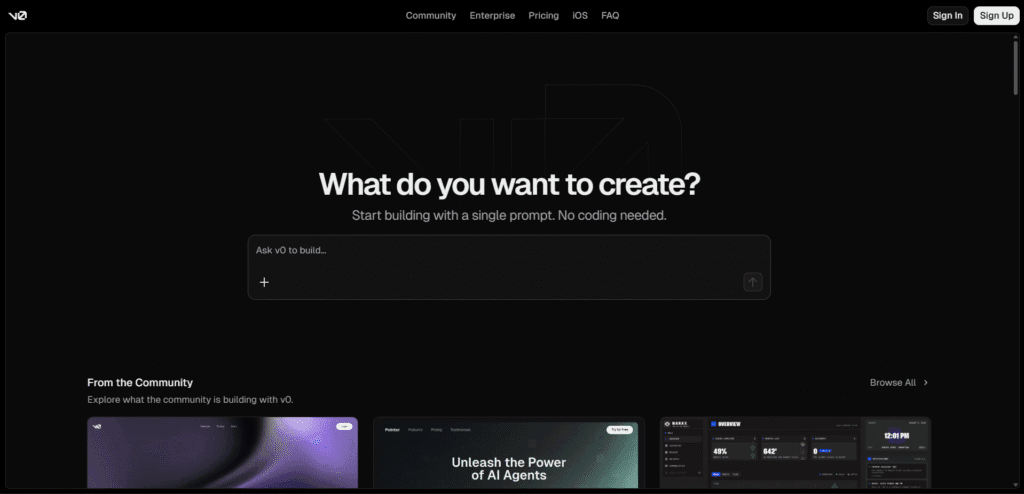Open the FAQ link
Screen dimensions: 1024x494
(610, 16)
